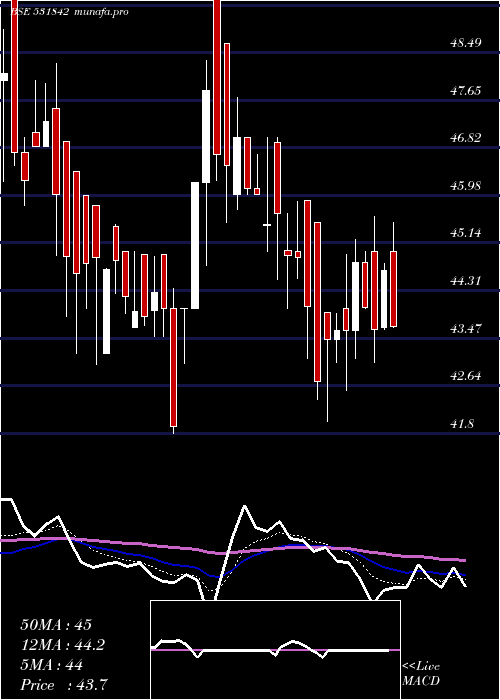The image size is (500, 700).
Task: Click the 41.8 price axis label
Action: 462,424
